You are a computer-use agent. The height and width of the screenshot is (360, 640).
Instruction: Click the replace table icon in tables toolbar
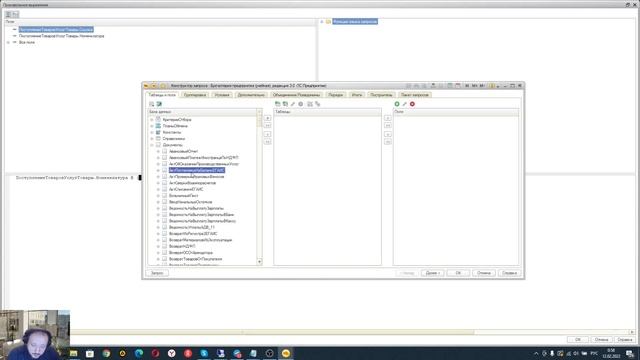(310, 104)
